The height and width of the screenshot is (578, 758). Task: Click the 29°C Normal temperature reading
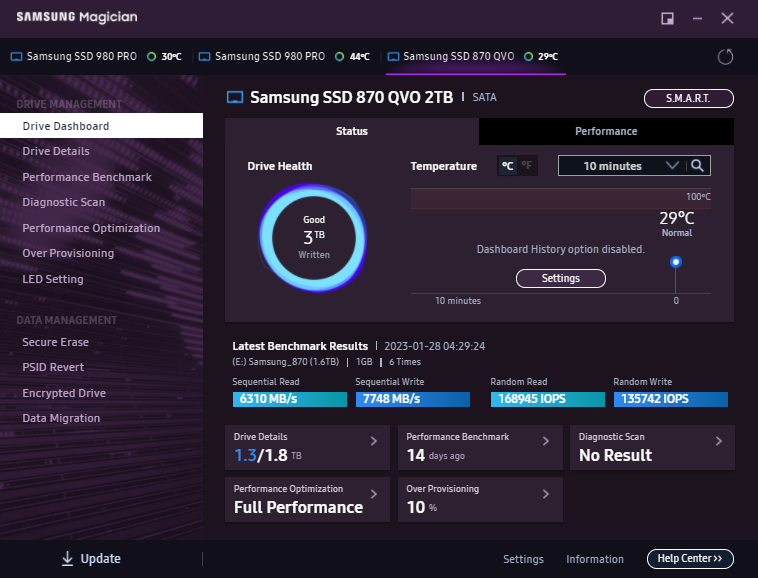point(677,223)
